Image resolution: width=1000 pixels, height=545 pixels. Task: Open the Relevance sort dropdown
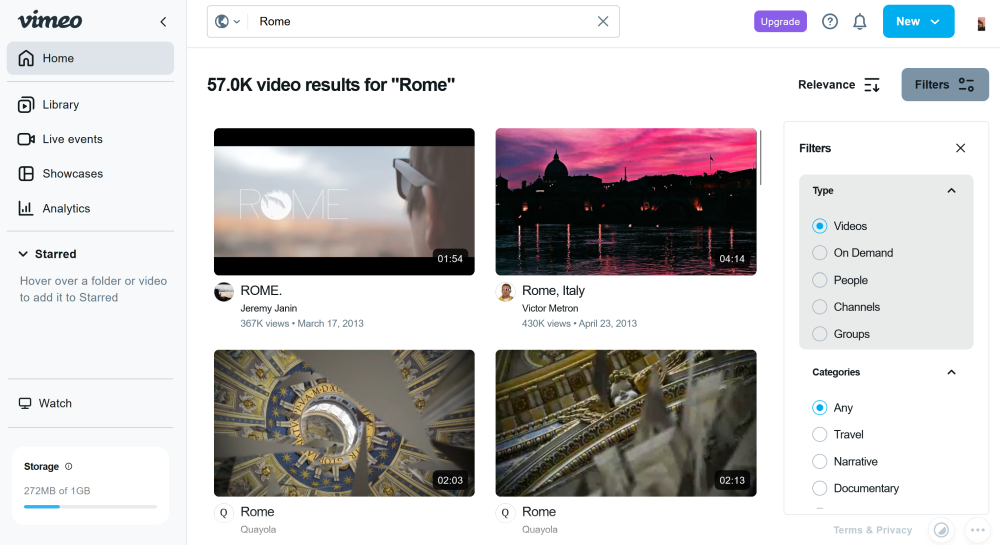pos(838,85)
